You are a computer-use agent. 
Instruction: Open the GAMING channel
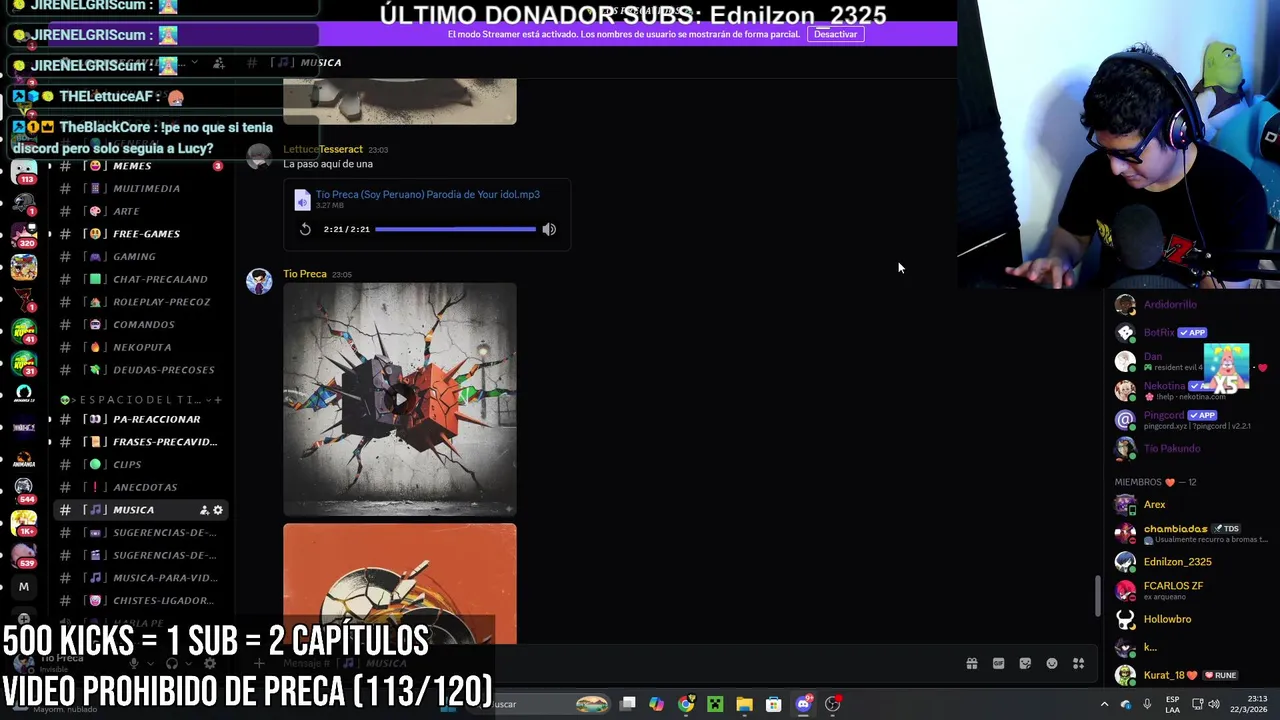point(140,256)
